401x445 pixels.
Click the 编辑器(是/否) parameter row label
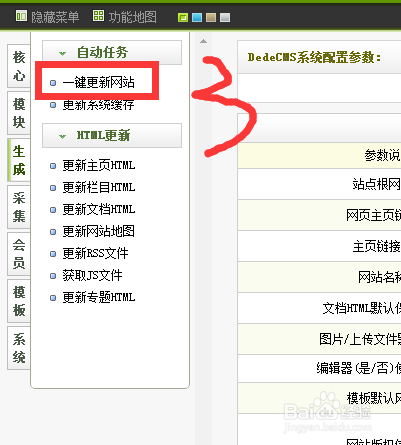pyautogui.click(x=359, y=368)
